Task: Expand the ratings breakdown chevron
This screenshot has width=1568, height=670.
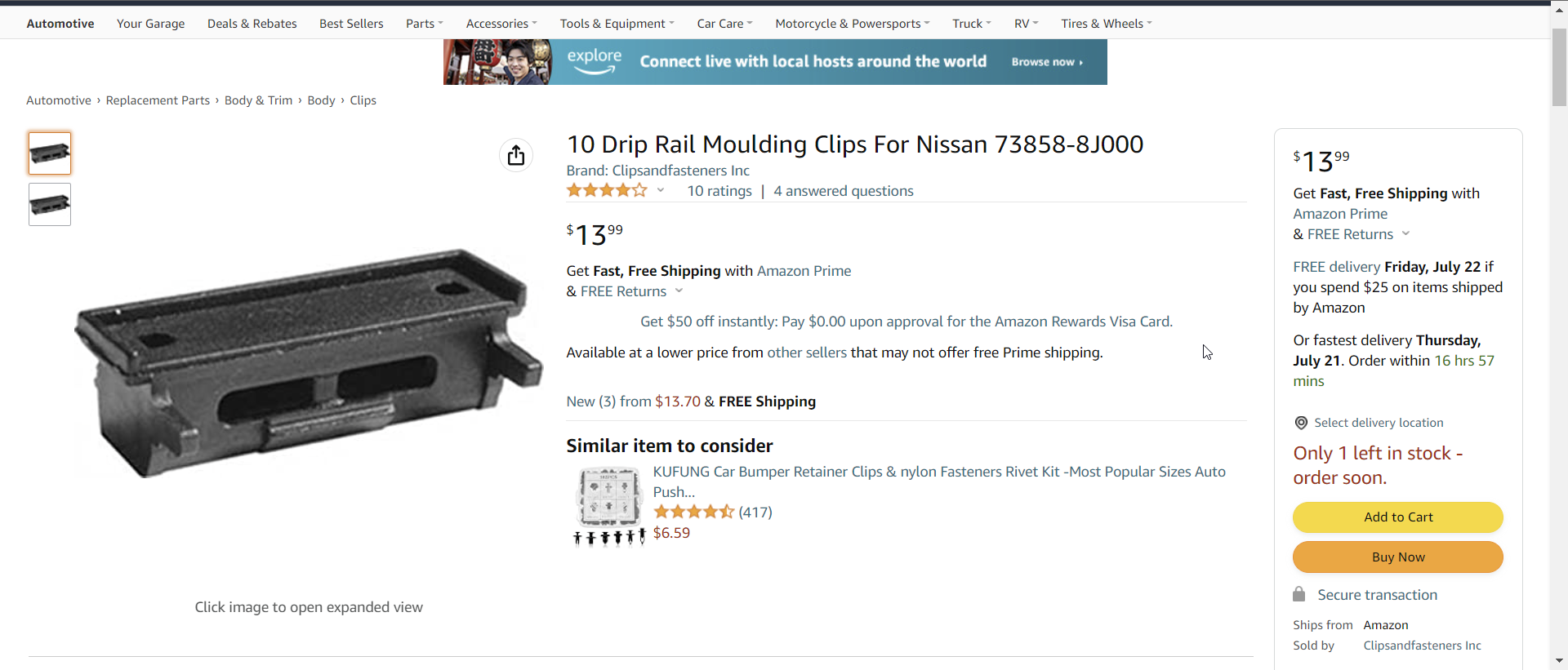Action: pos(661,191)
